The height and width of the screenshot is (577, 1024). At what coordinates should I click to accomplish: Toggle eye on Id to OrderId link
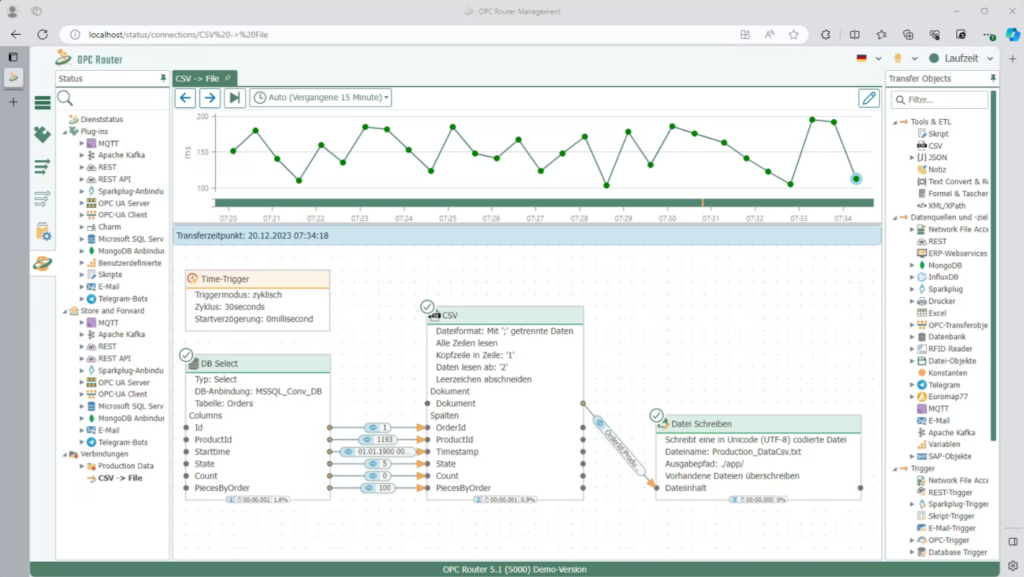[x=373, y=428]
